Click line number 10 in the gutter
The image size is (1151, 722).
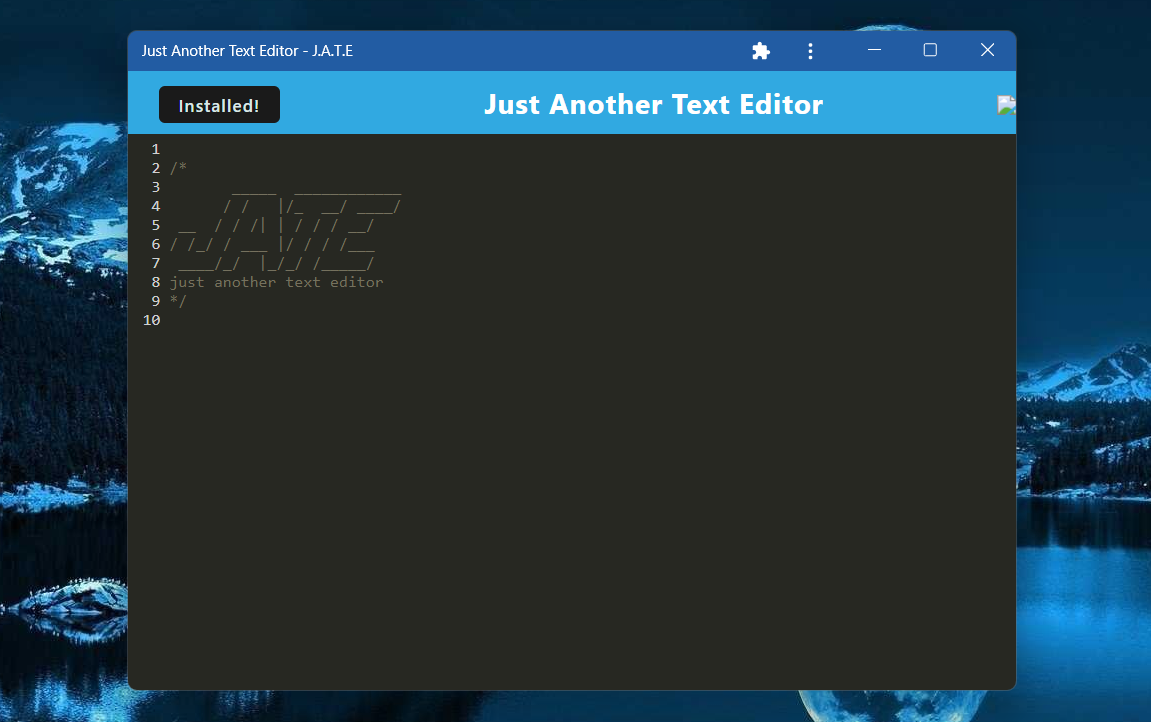pos(151,320)
